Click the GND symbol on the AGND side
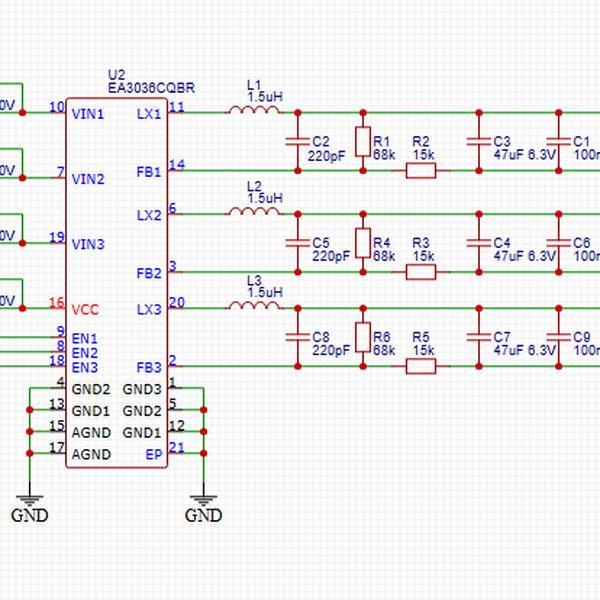The width and height of the screenshot is (600, 600). 29,505
